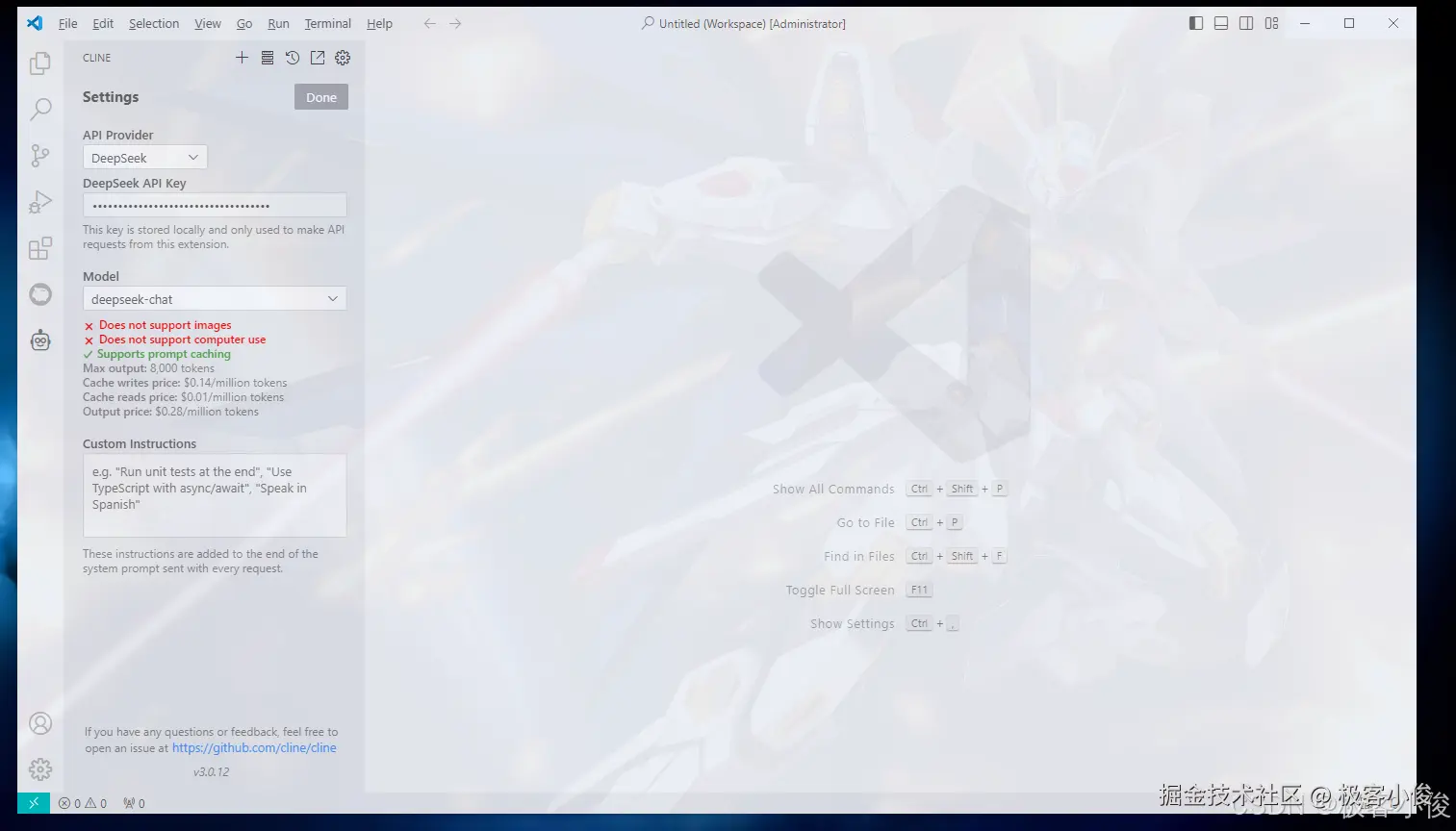Open the Accounts icon
The width and height of the screenshot is (1456, 831).
(39, 723)
